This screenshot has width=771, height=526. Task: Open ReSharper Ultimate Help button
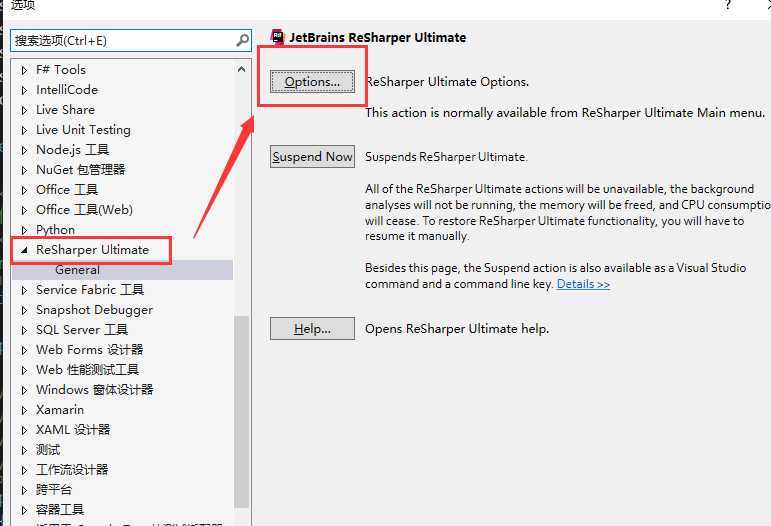tap(312, 328)
